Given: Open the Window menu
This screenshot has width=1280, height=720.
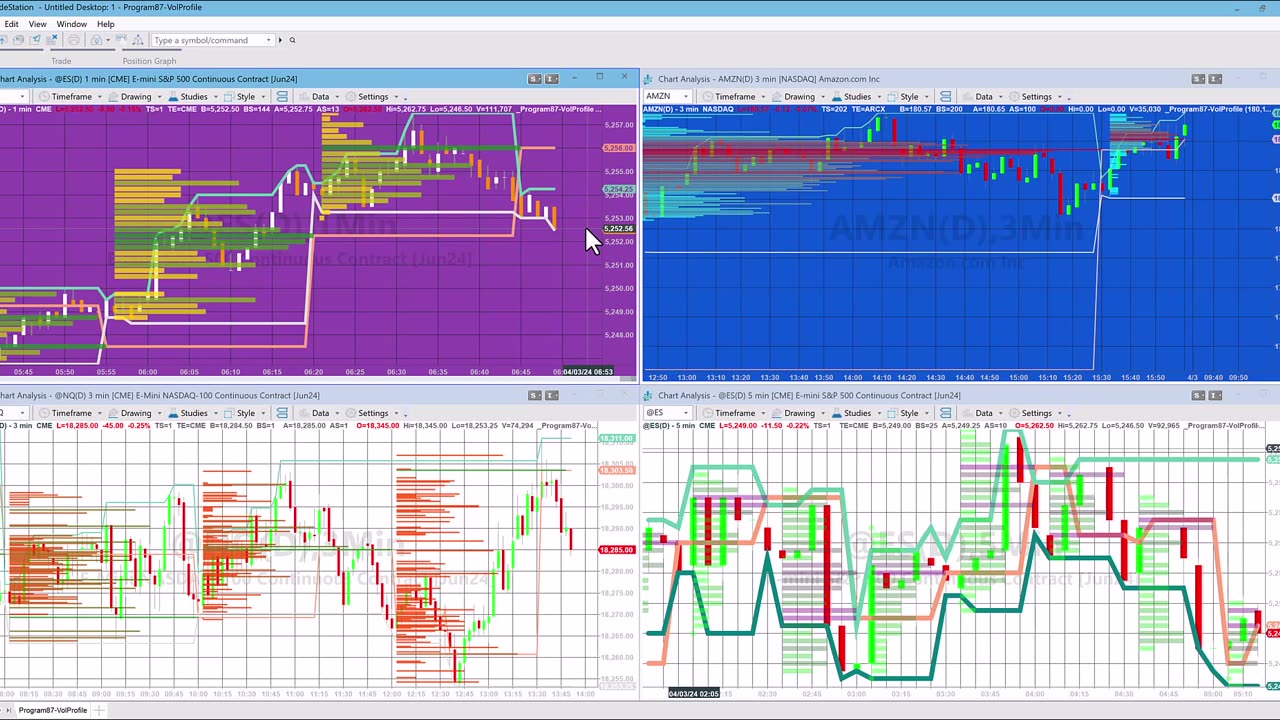Looking at the screenshot, I should click(x=71, y=24).
